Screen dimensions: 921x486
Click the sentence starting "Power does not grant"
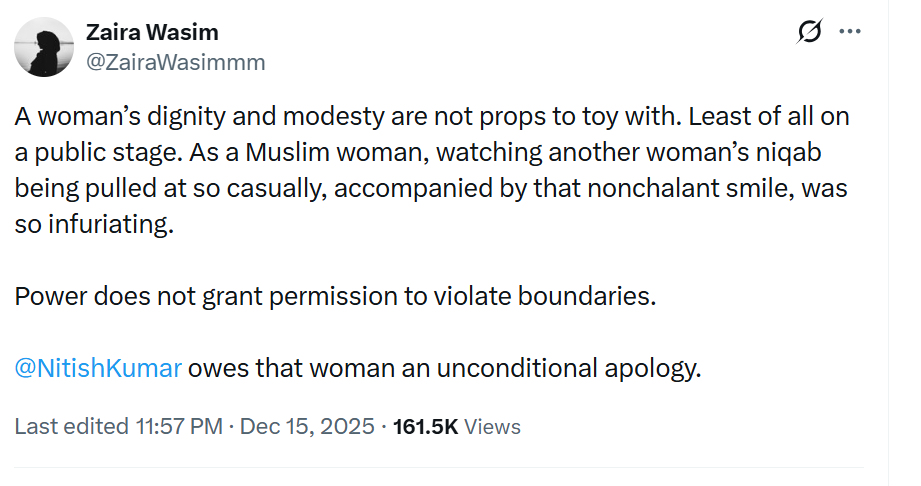coord(335,298)
